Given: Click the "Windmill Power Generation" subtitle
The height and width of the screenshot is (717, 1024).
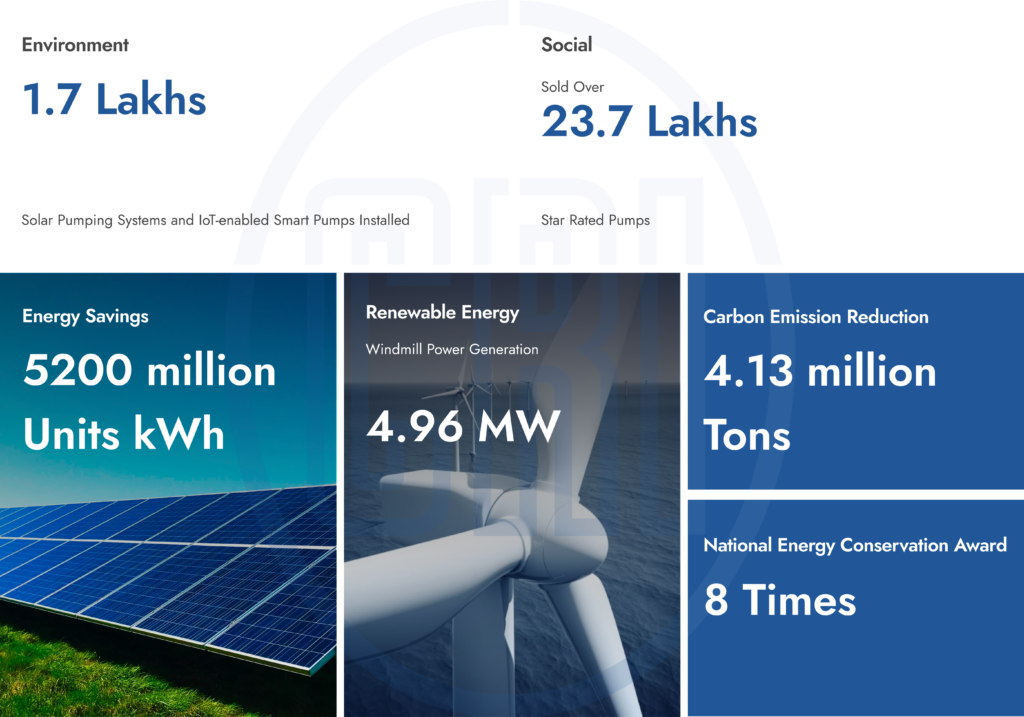Looking at the screenshot, I should point(452,349).
